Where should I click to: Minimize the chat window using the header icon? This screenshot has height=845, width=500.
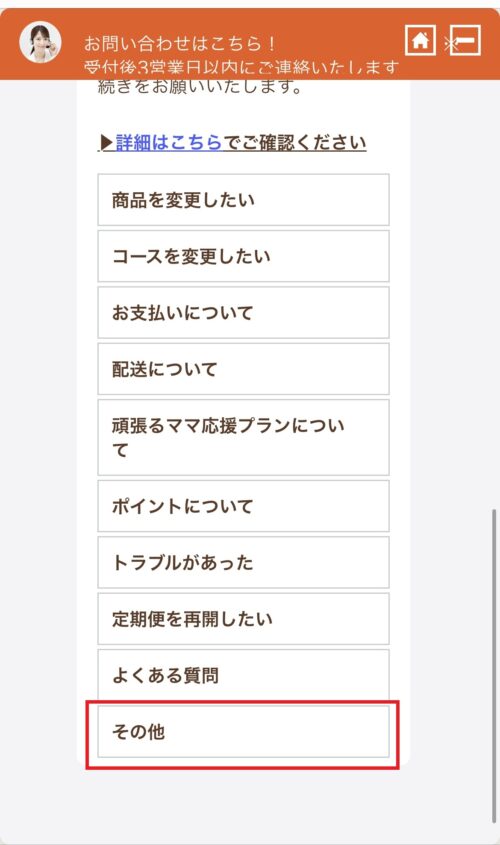(x=466, y=40)
